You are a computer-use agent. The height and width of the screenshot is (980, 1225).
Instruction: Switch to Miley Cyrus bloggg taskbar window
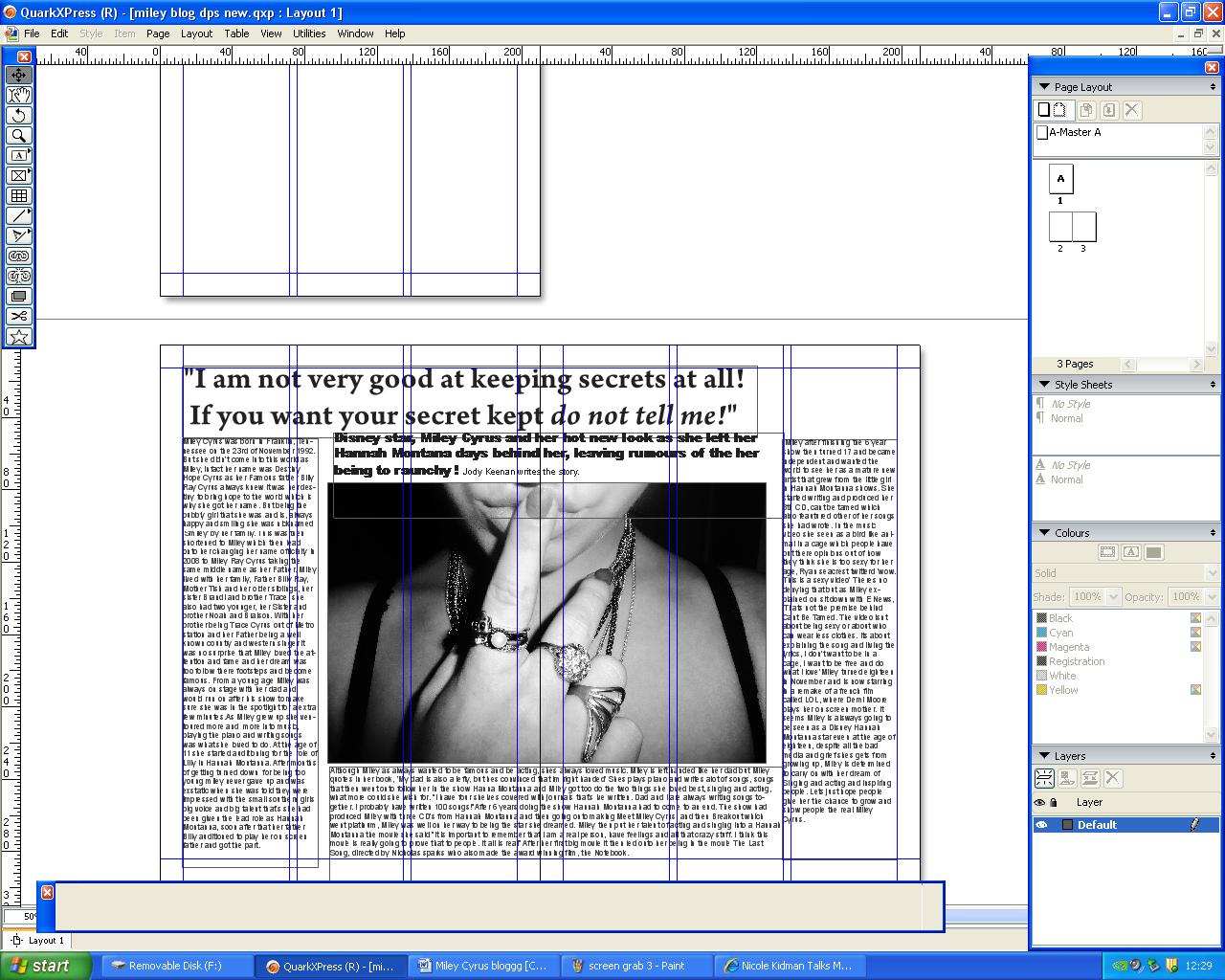[484, 966]
